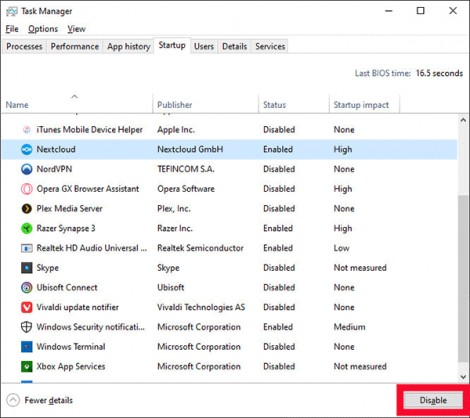Viewport: 470px width, 418px height.
Task: Click the scrollbar down arrow
Action: (463, 377)
